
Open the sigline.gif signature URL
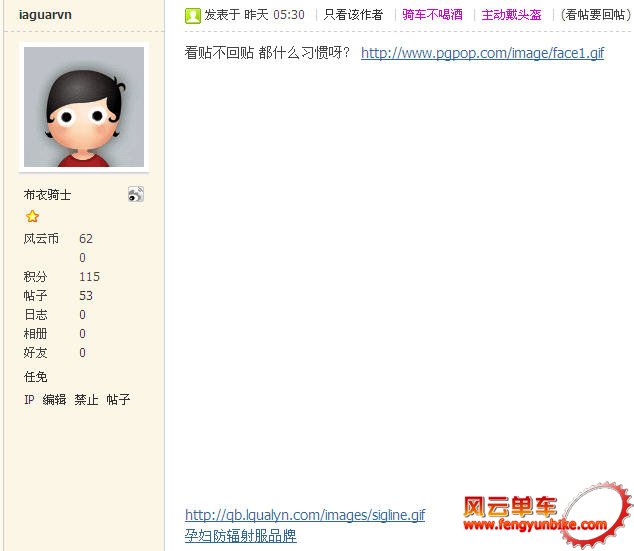(x=305, y=515)
